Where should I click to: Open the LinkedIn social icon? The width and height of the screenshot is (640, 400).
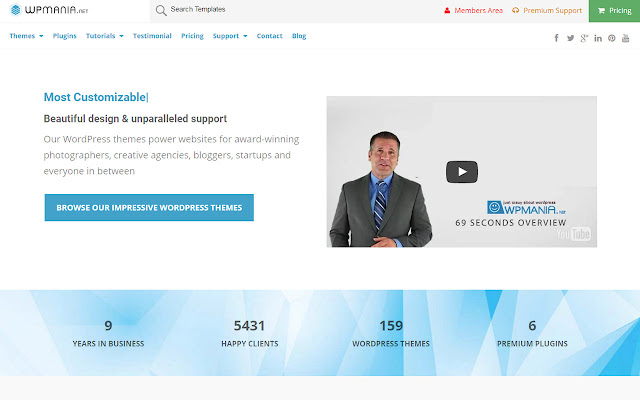pyautogui.click(x=598, y=38)
